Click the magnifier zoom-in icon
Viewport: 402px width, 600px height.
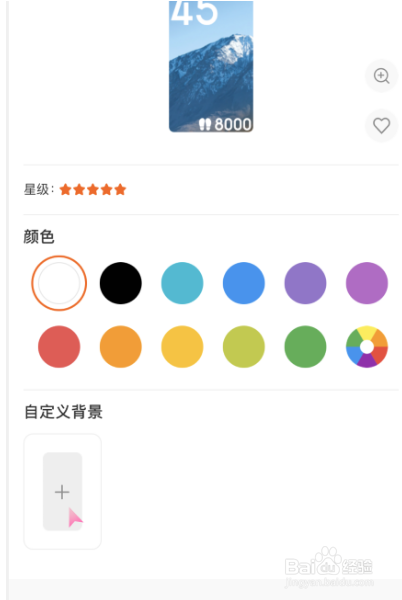(381, 76)
